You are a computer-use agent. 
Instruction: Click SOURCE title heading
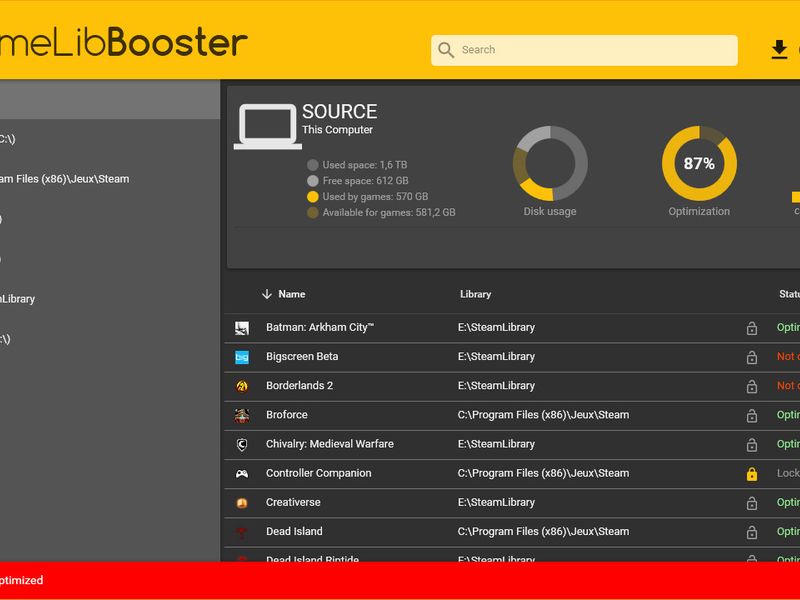(x=339, y=111)
